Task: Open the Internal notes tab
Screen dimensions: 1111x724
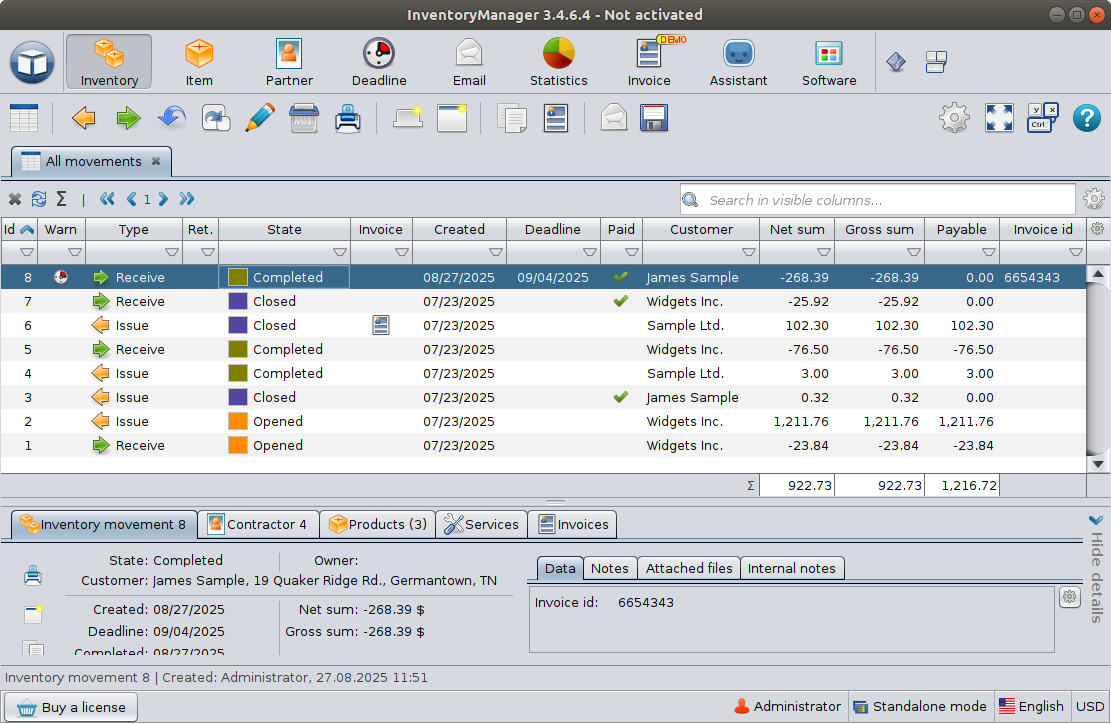Action: tap(791, 568)
